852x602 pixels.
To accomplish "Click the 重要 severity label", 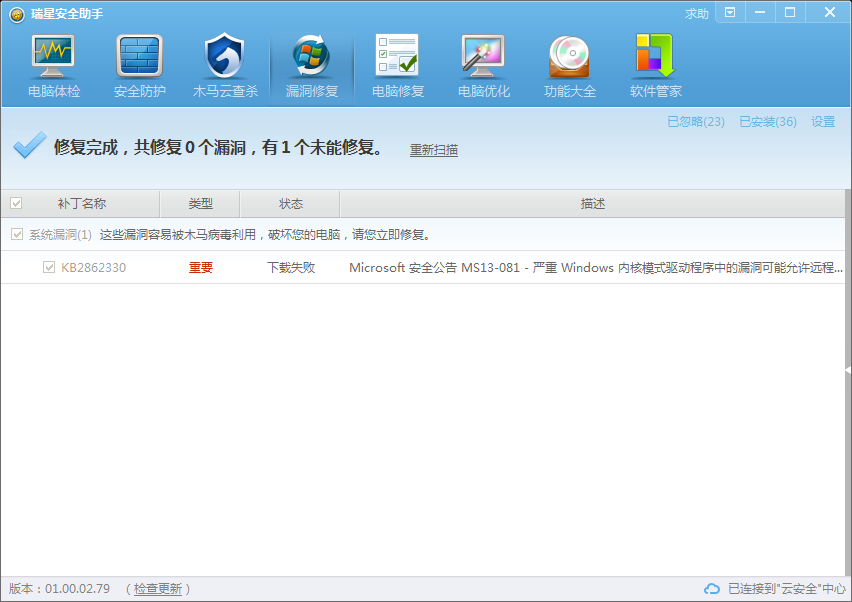I will tap(201, 267).
